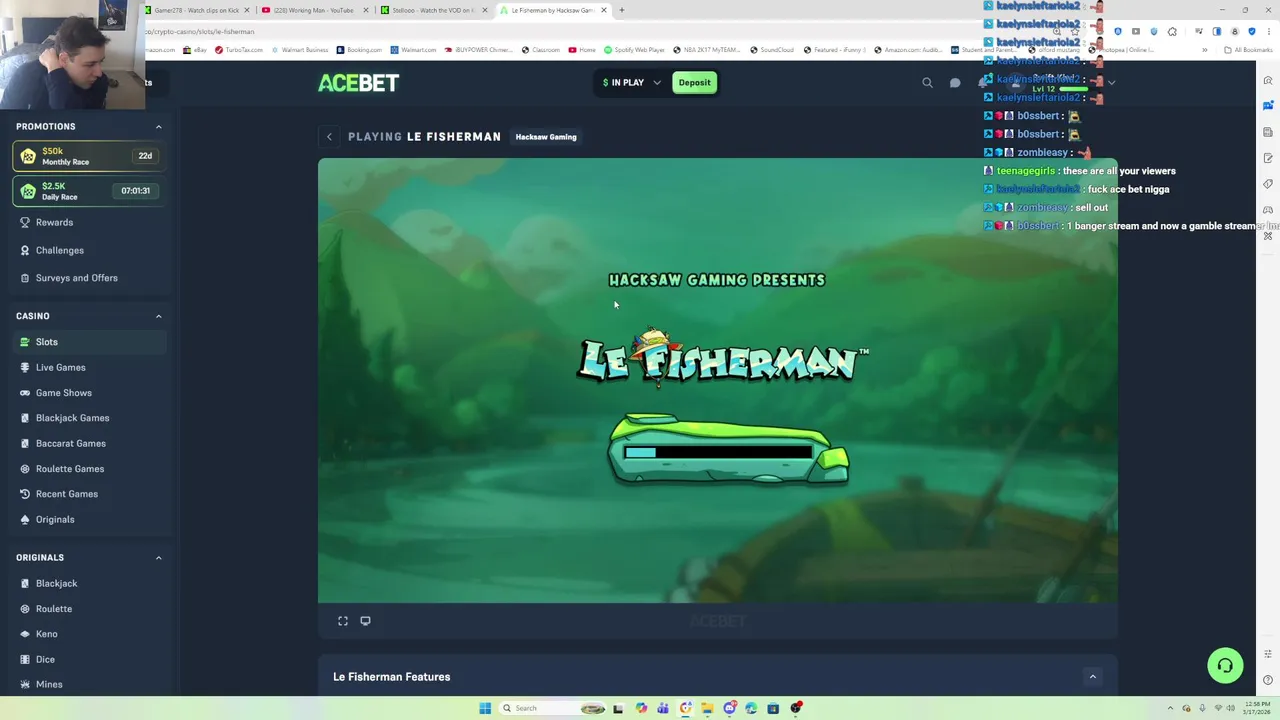1280x720 pixels.
Task: Open the Windows Start menu
Action: [x=485, y=708]
